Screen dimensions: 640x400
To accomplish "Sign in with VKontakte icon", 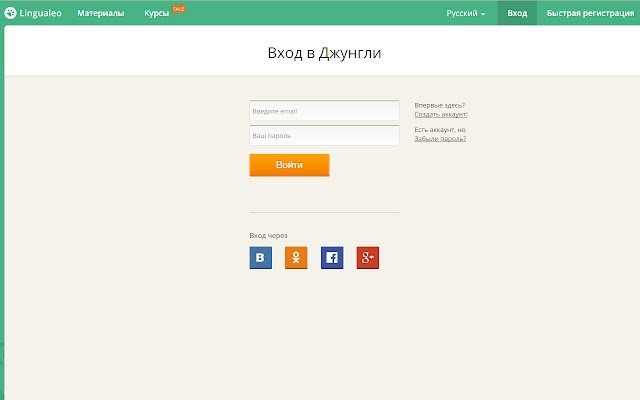I will point(260,258).
